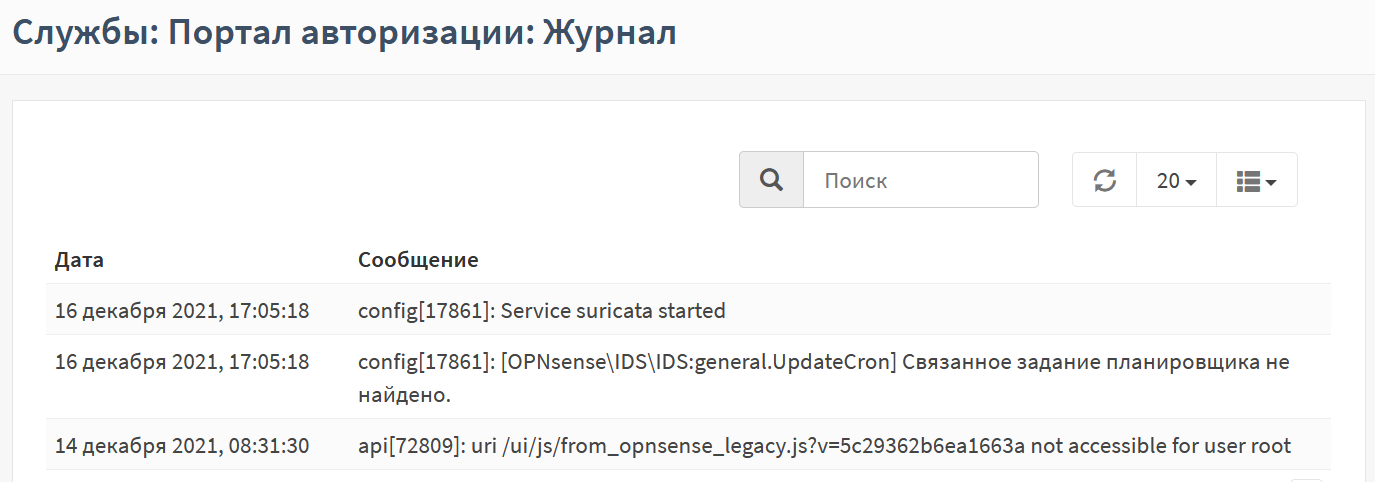Open the 20 rows-per-page dropdown
Image resolution: width=1375 pixels, height=482 pixels.
click(x=1176, y=180)
